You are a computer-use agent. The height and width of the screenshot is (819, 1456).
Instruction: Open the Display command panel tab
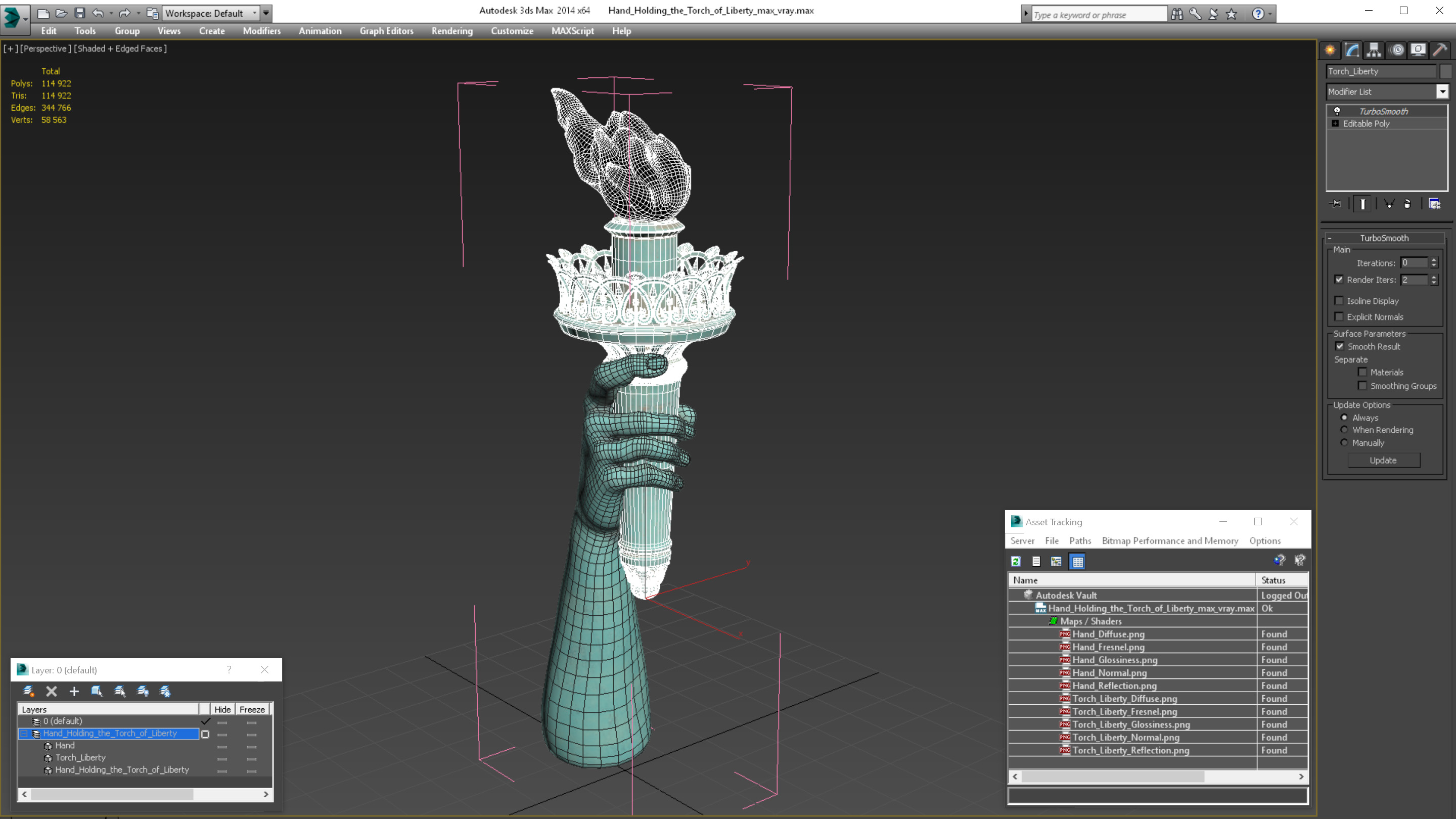(x=1418, y=51)
